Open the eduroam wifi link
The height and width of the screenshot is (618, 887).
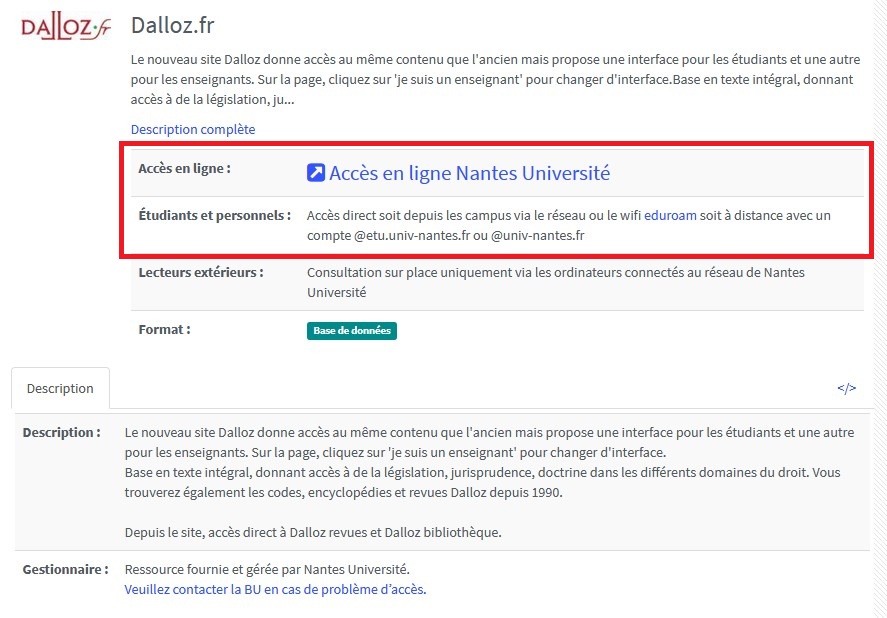tap(670, 215)
